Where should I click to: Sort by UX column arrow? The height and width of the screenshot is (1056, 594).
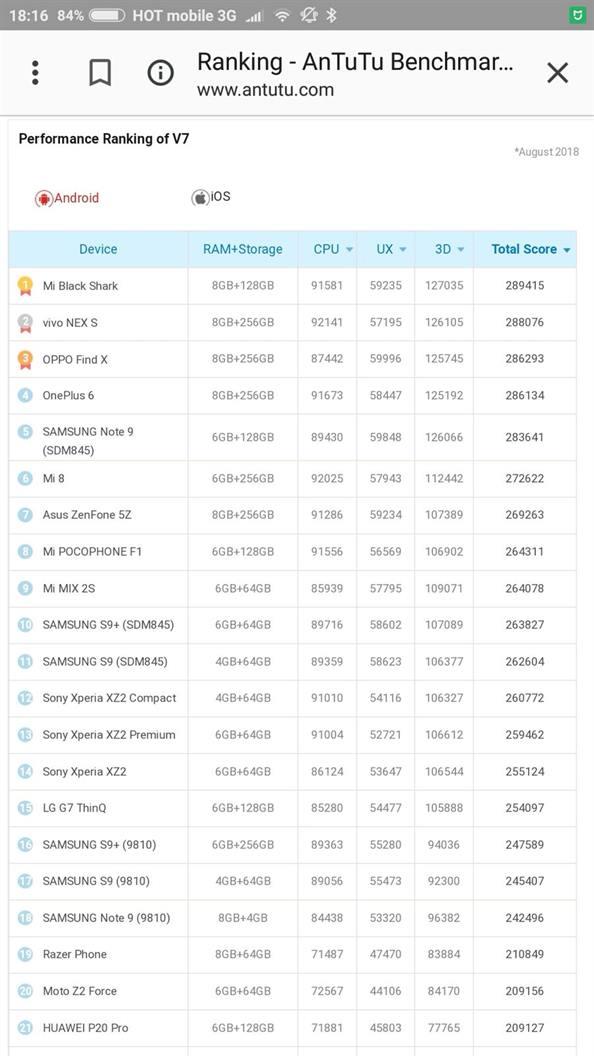[403, 250]
